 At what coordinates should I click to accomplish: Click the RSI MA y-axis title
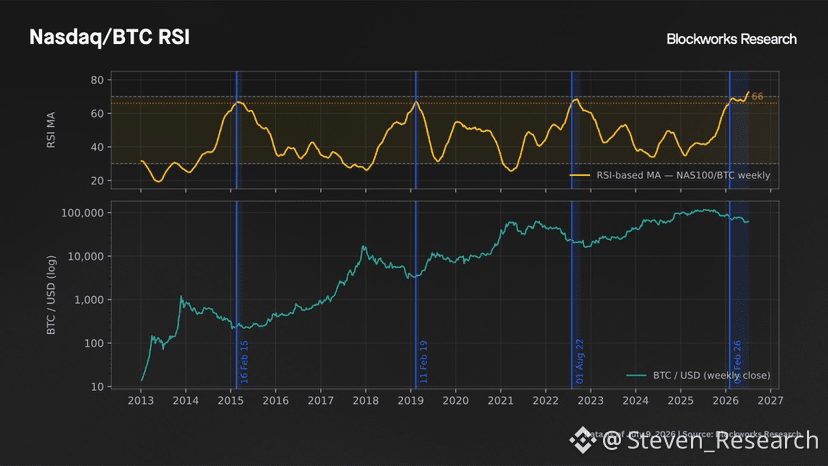tap(51, 130)
